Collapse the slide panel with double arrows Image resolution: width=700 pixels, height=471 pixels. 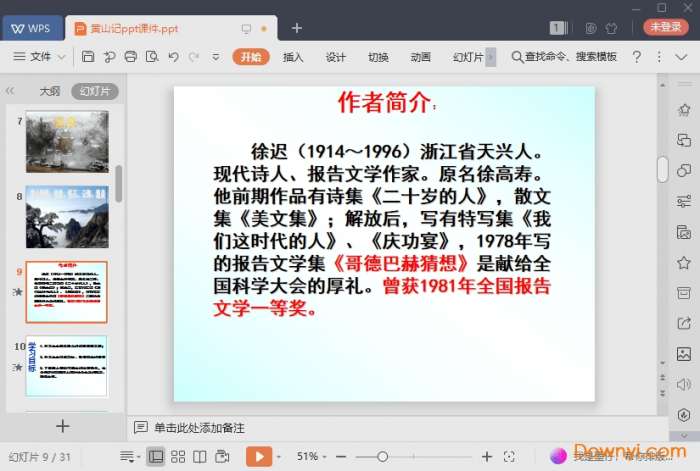[10, 91]
